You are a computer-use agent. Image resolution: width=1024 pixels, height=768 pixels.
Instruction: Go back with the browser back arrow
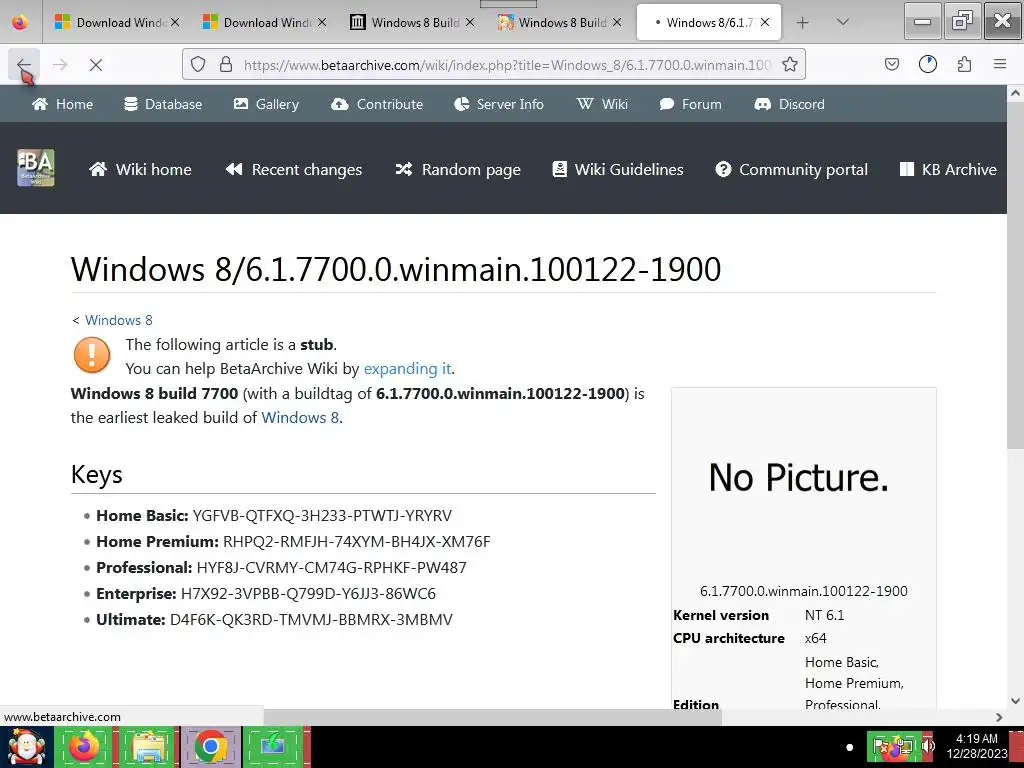pos(24,65)
